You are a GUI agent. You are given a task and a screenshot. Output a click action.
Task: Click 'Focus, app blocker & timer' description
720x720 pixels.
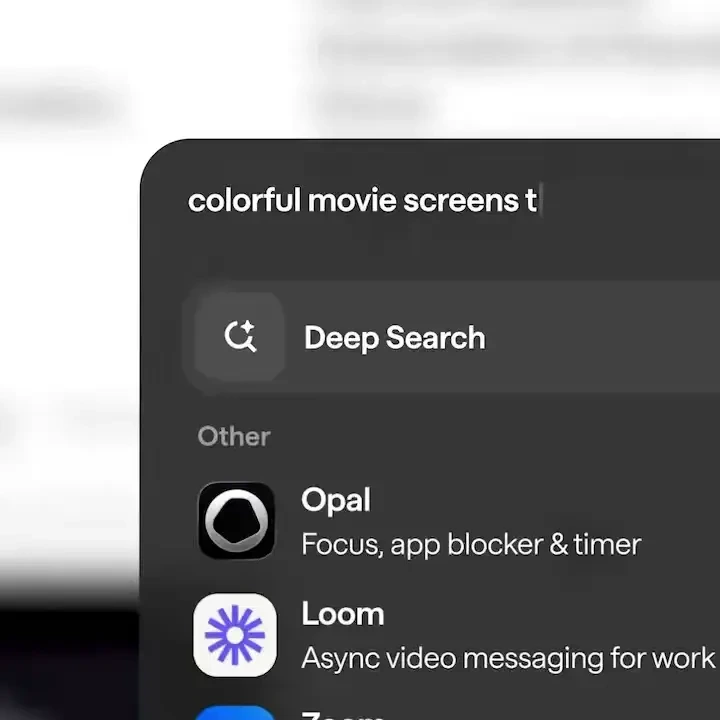coord(471,545)
